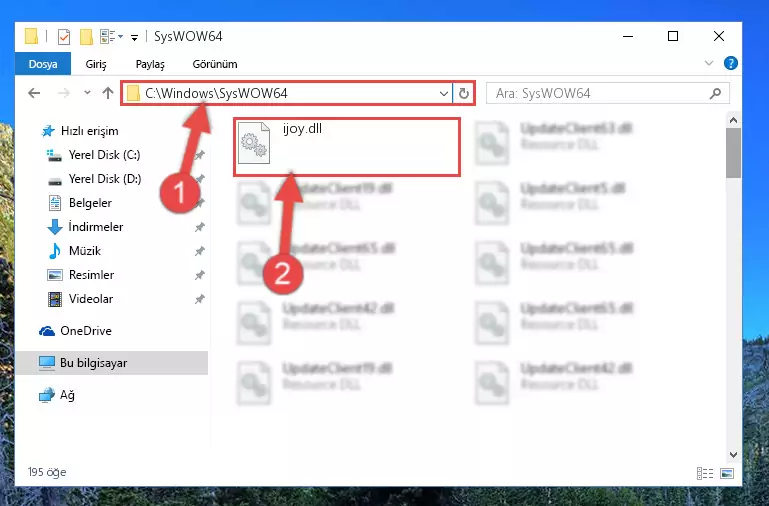This screenshot has height=506, width=769.
Task: Click the Videolar film strip icon
Action: (x=54, y=299)
